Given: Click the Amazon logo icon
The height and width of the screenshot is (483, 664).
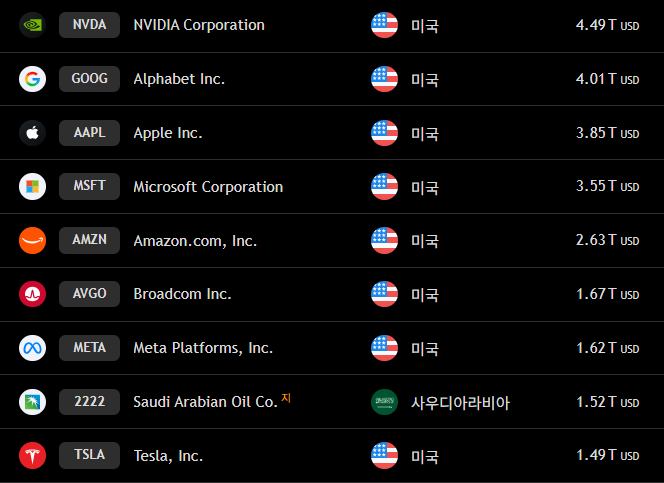Looking at the screenshot, I should 33,240.
